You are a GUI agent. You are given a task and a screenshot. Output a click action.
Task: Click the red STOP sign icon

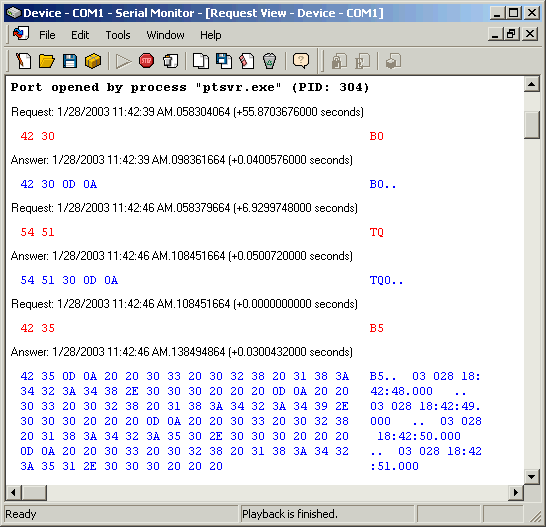146,61
